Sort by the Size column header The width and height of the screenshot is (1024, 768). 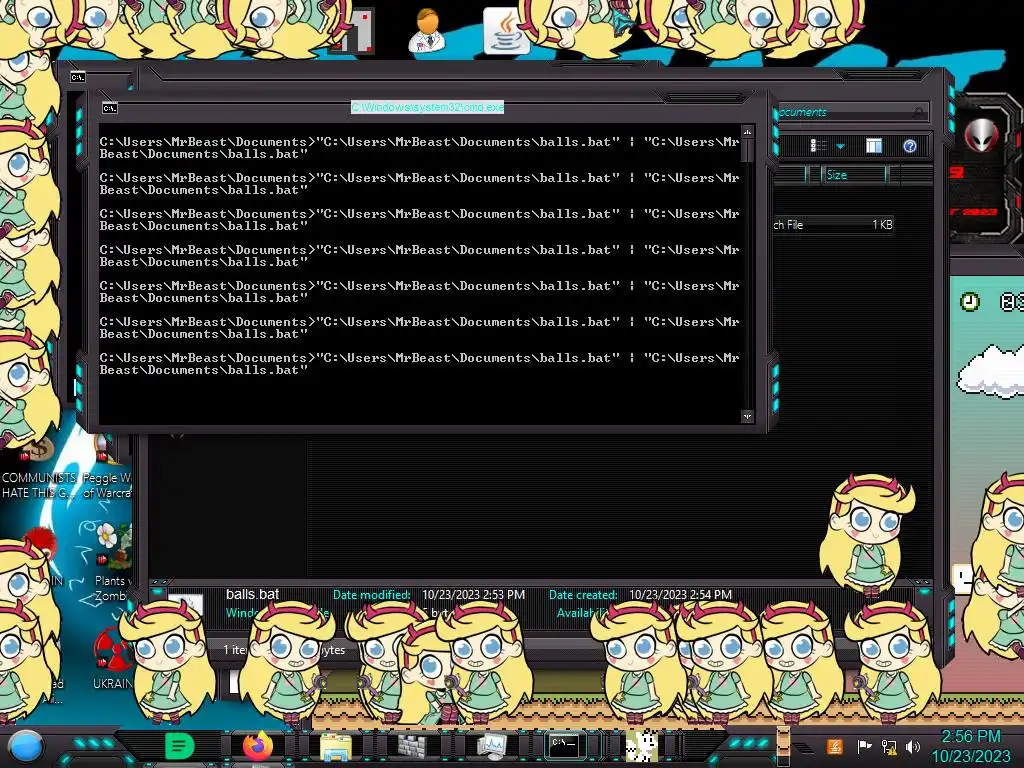(x=854, y=175)
